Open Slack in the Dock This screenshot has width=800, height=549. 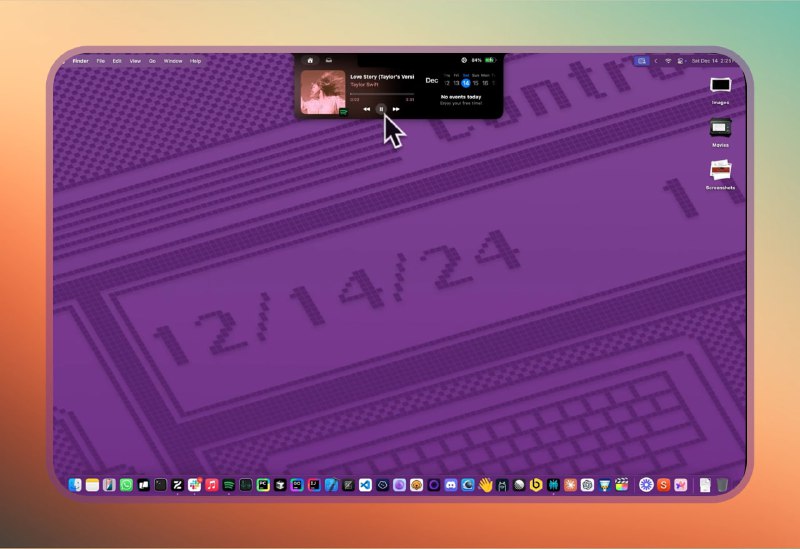tap(194, 485)
